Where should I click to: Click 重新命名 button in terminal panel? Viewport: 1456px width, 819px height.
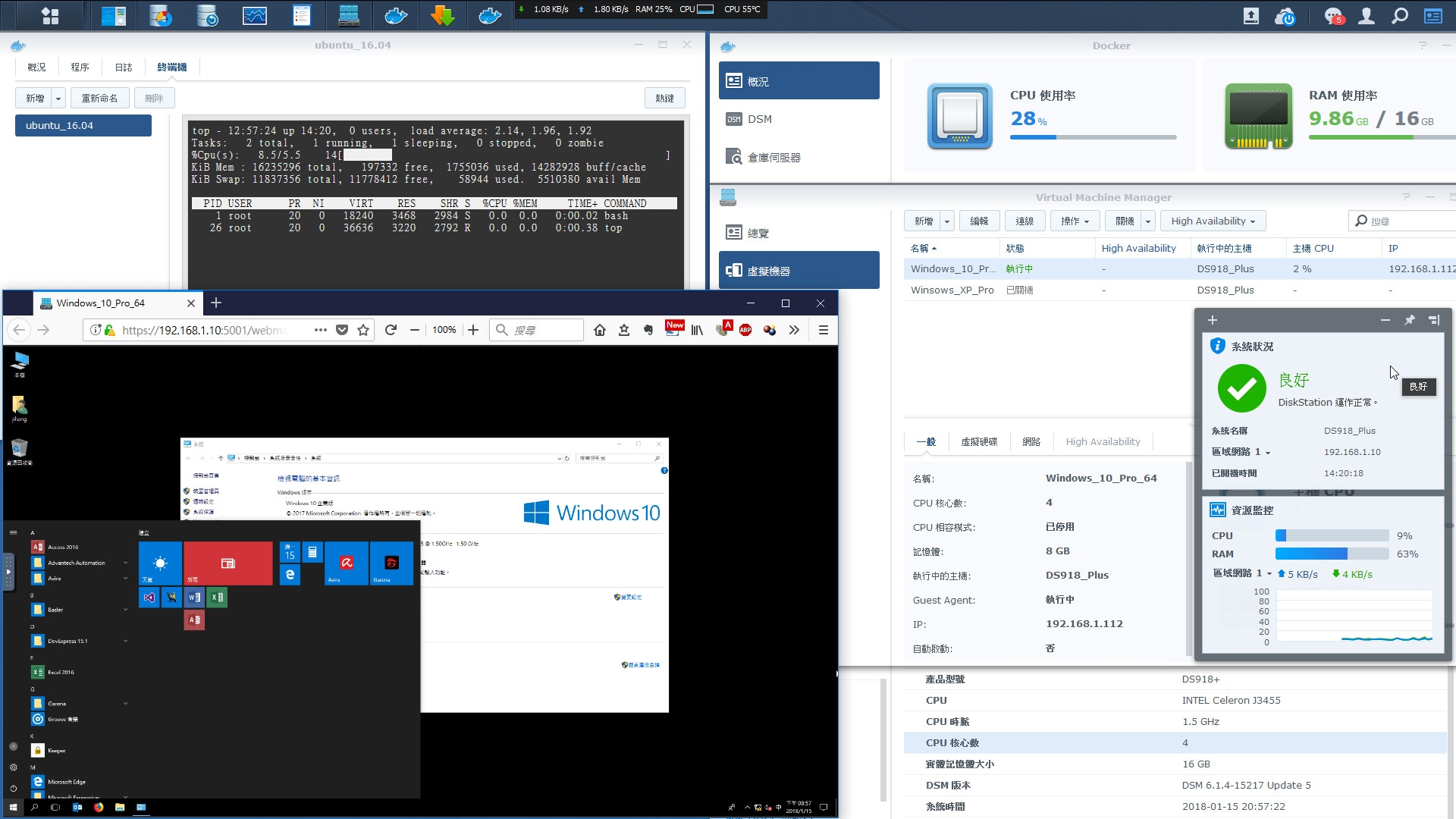[99, 99]
